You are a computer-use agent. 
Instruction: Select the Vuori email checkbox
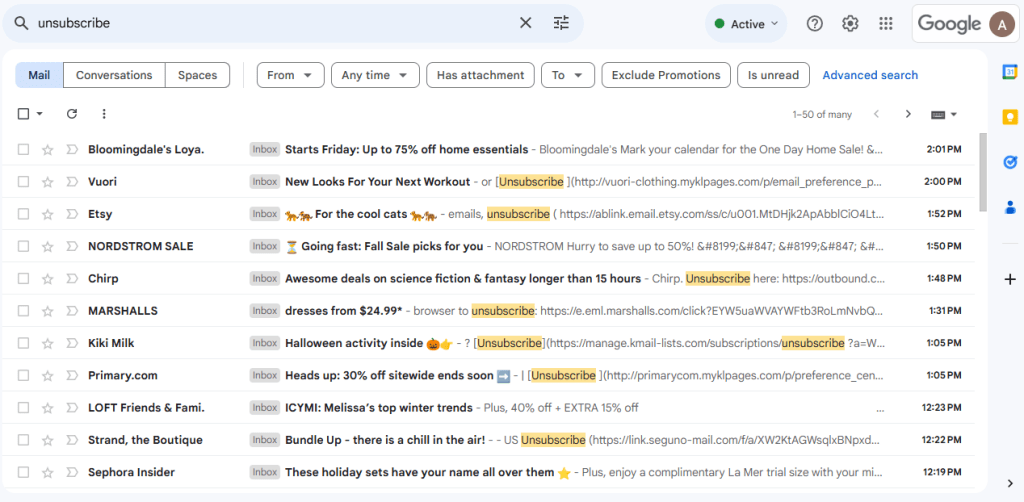pos(23,182)
